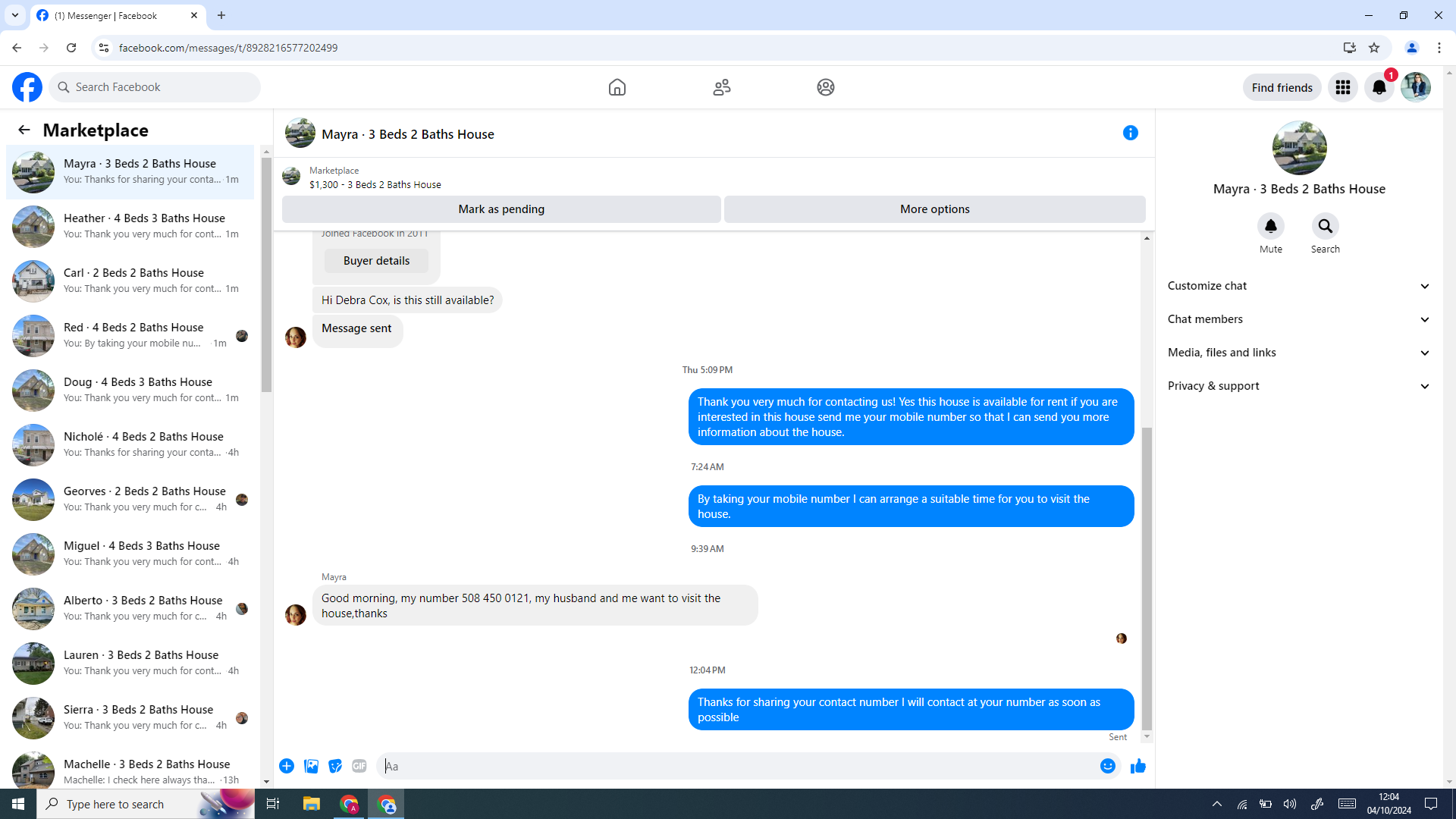The width and height of the screenshot is (1456, 819).
Task: Open the $1,300 Marketplace listing link
Action: pyautogui.click(x=375, y=184)
